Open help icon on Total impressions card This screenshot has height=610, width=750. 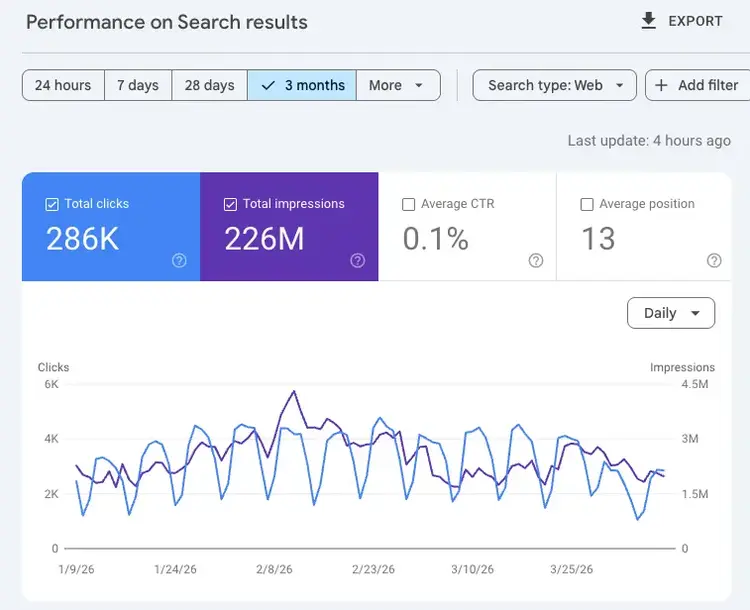click(x=358, y=261)
